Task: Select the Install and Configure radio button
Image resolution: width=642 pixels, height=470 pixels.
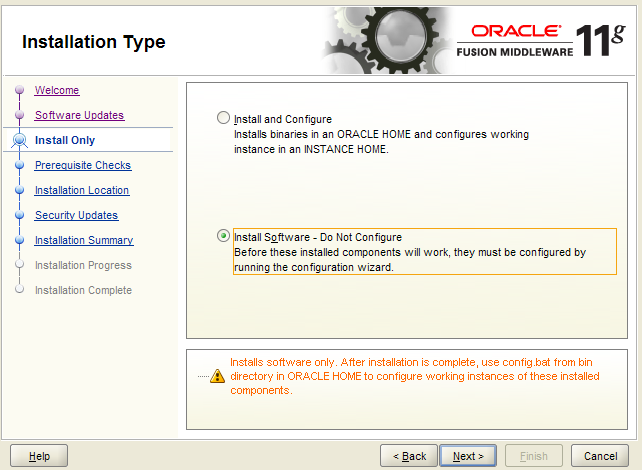Action: (x=223, y=118)
